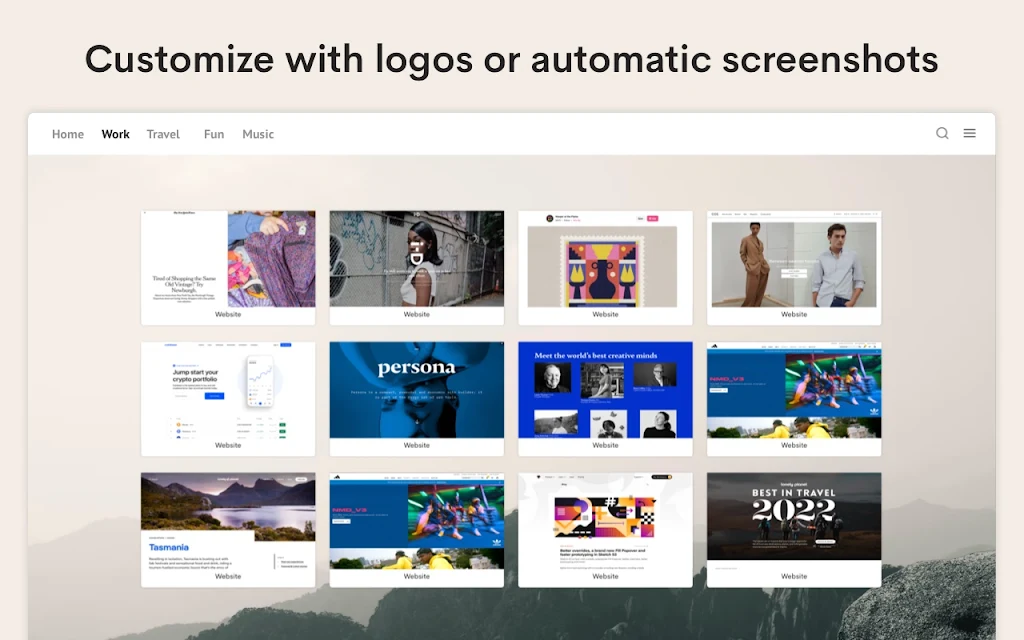
Task: Switch to the Home tab
Action: click(x=68, y=134)
